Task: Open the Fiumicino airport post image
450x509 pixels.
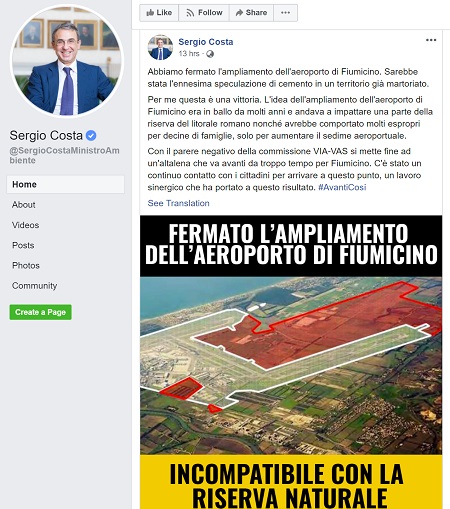Action: tap(291, 362)
